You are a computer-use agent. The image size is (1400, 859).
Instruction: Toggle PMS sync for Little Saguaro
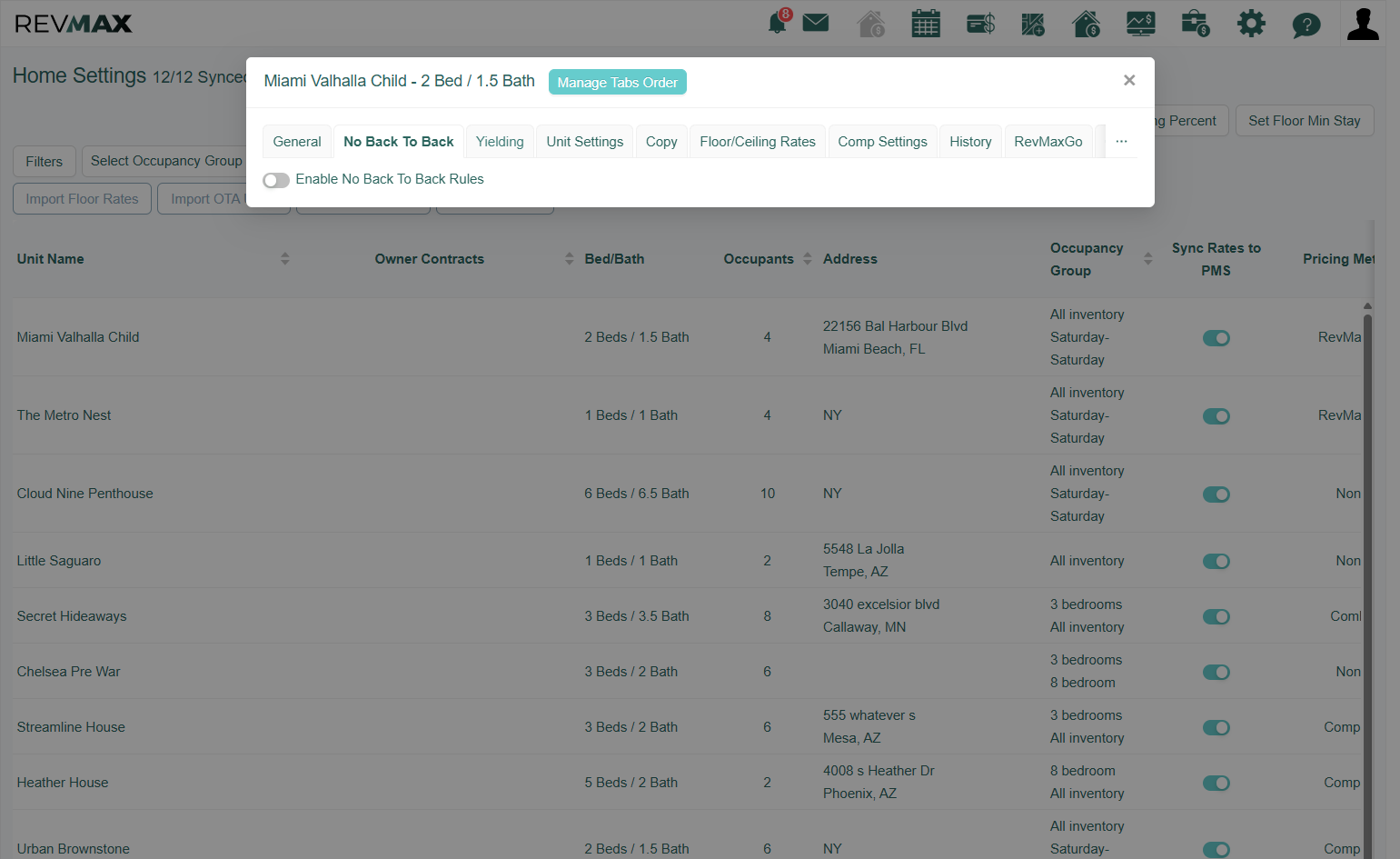1216,562
